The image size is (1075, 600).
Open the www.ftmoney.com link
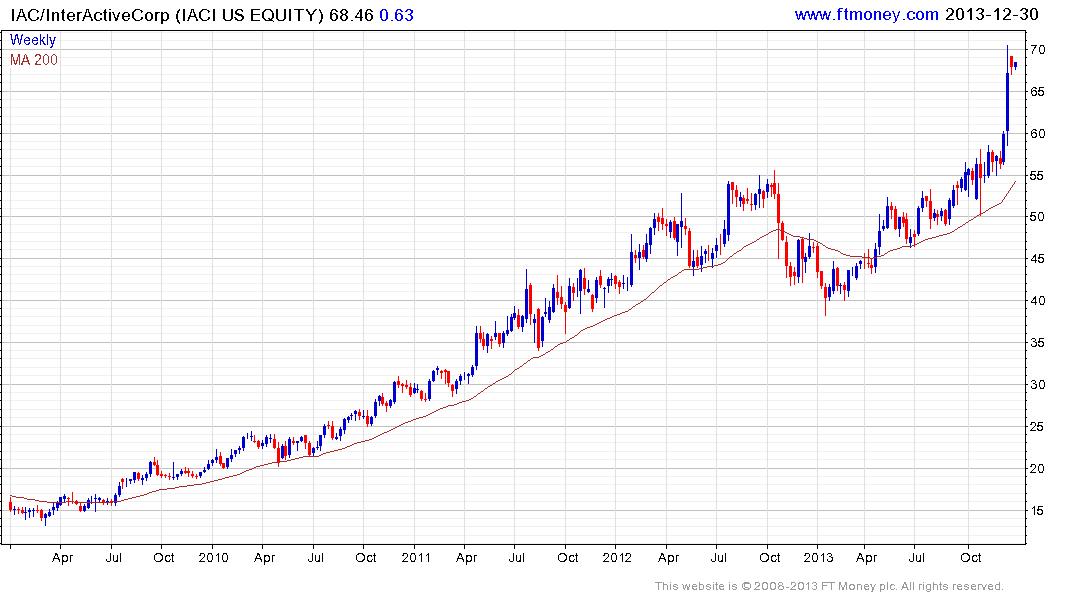tap(866, 14)
